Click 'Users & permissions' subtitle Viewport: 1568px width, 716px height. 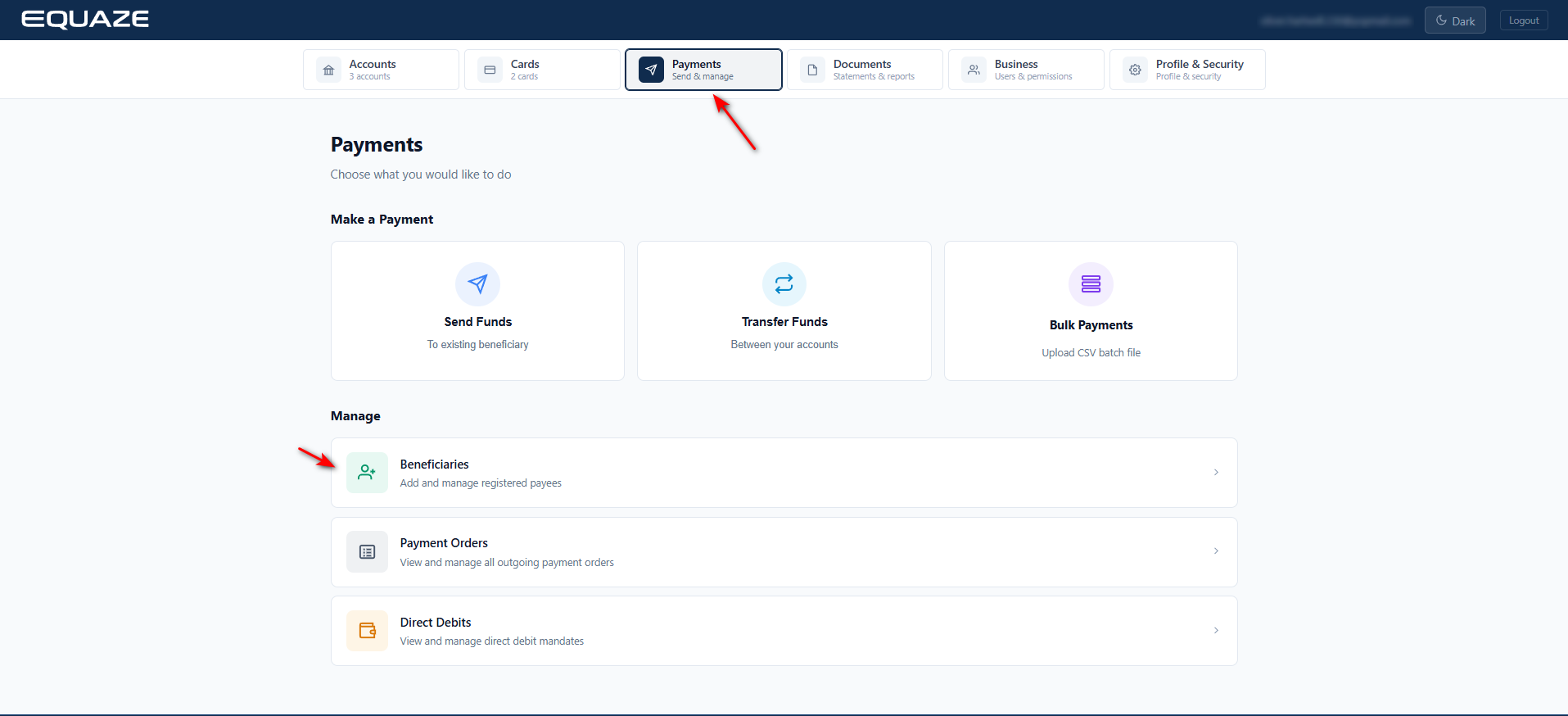click(1033, 77)
